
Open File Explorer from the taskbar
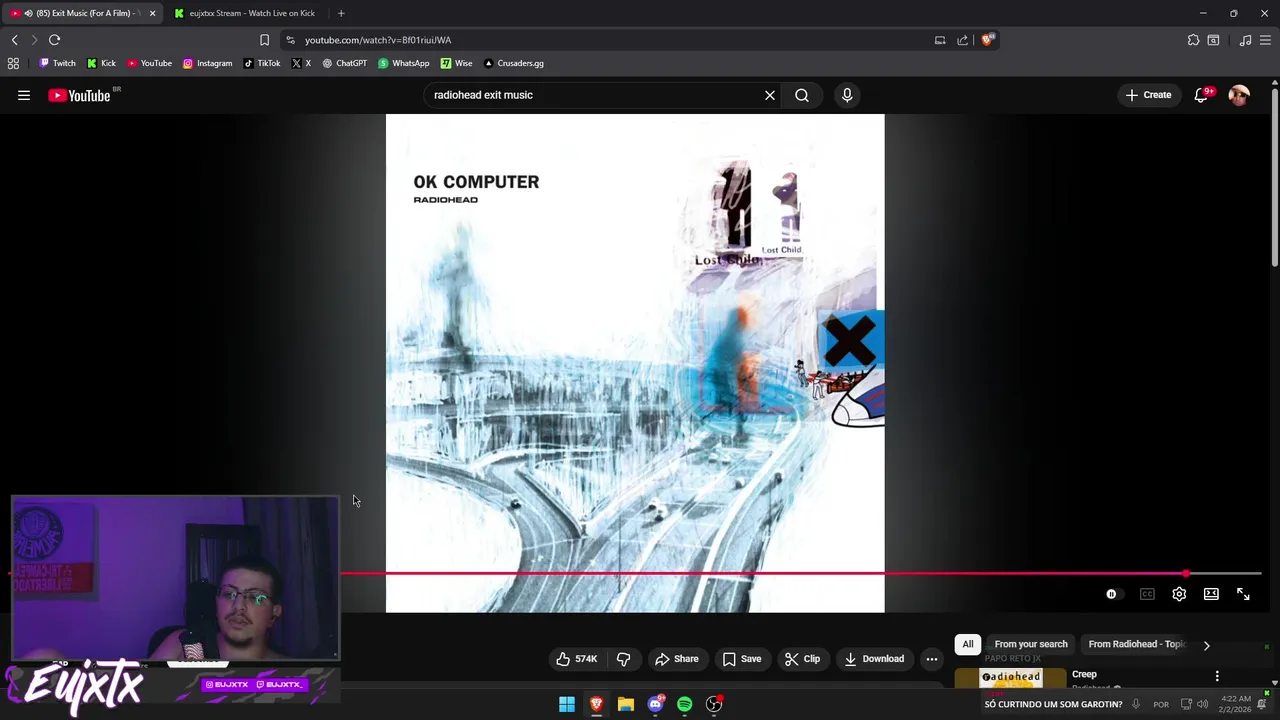[x=626, y=704]
